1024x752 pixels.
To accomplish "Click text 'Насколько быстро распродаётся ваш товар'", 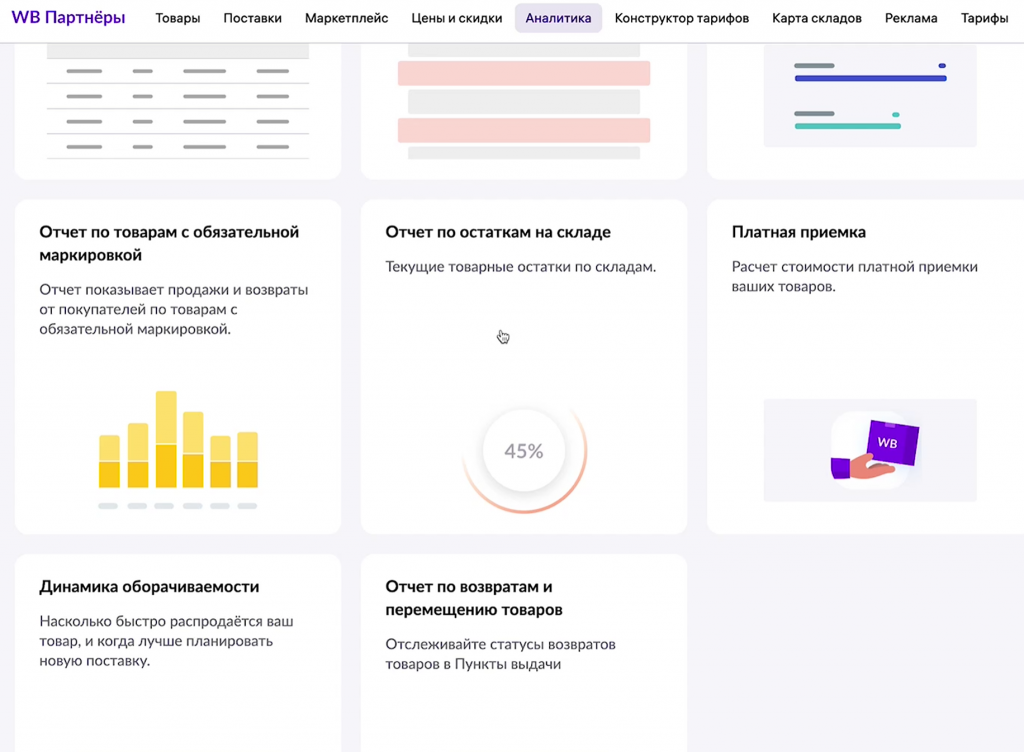I will (x=166, y=631).
